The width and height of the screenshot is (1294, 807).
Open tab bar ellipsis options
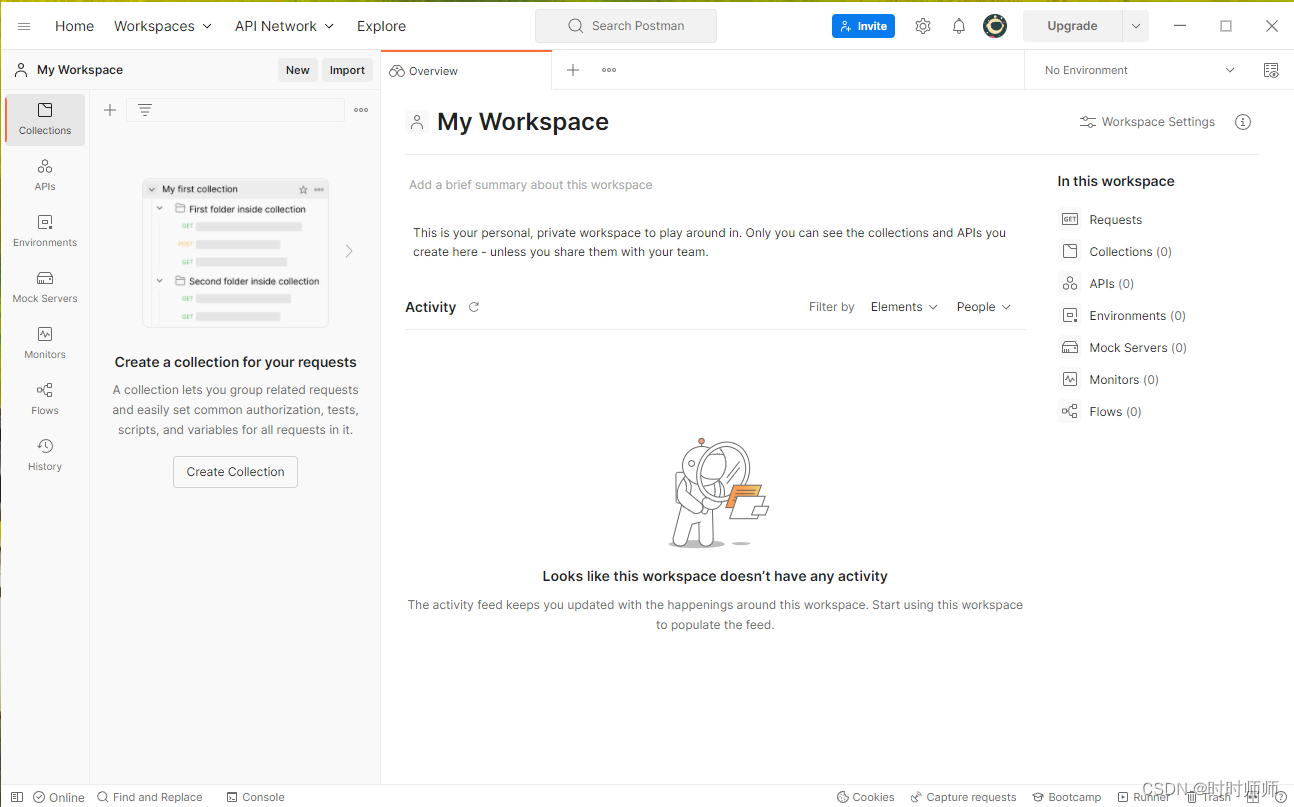point(609,70)
